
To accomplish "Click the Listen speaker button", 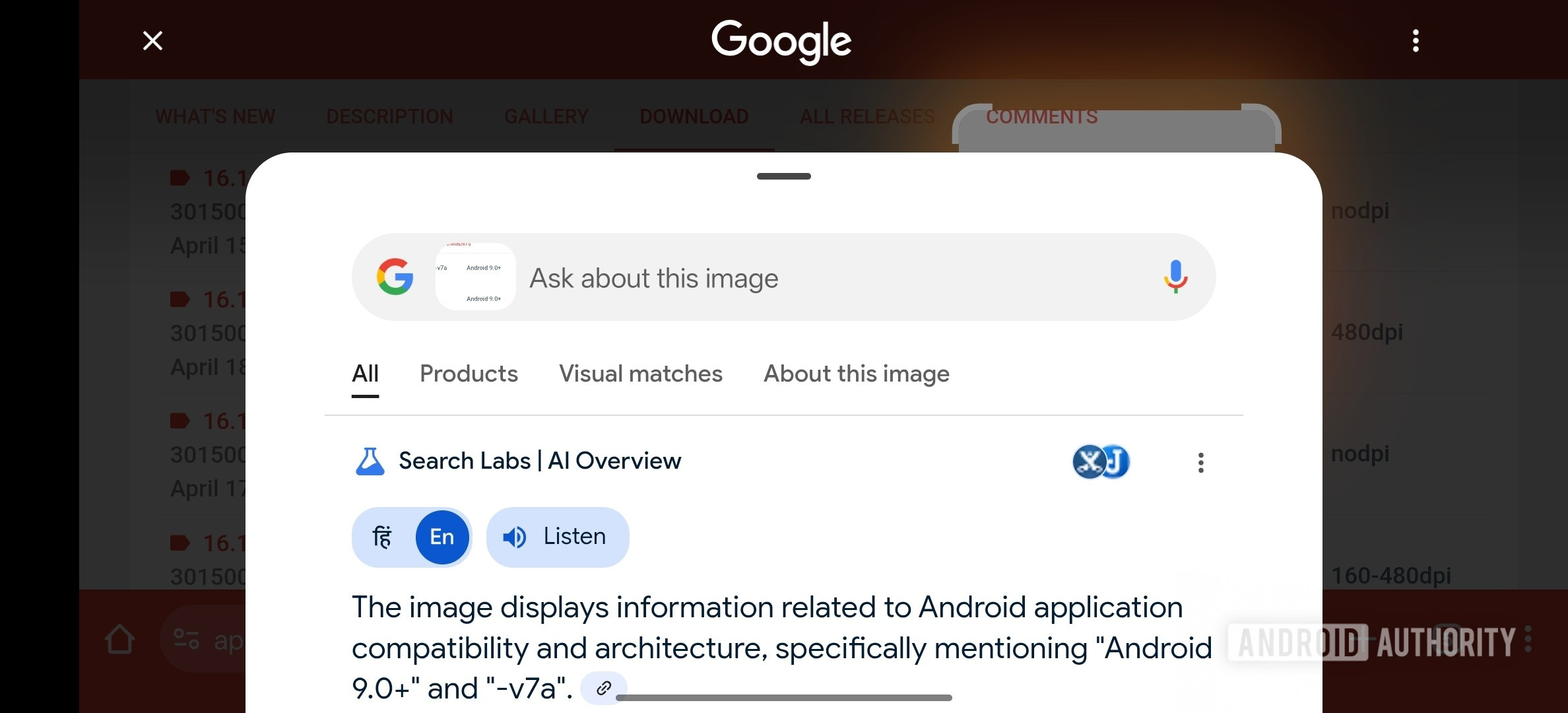I will click(x=558, y=537).
